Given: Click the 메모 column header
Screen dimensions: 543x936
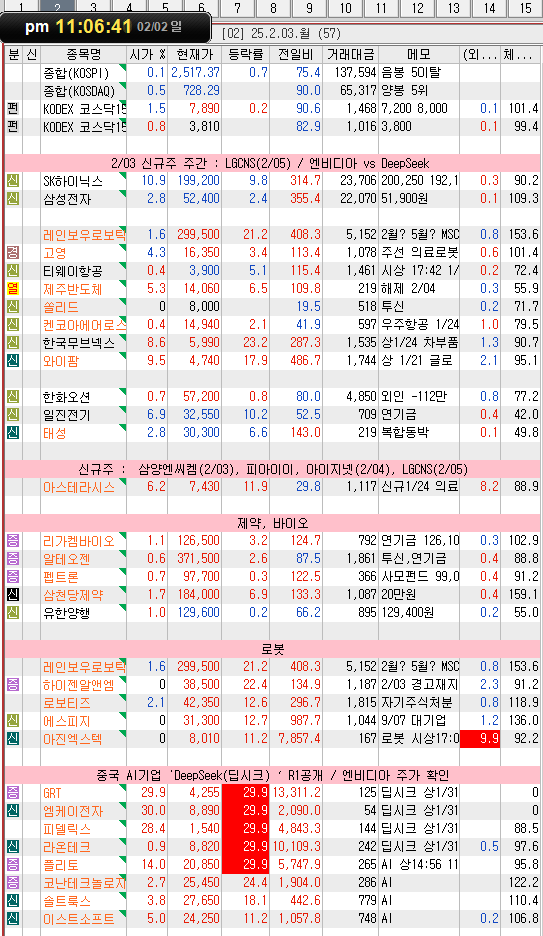Looking at the screenshot, I should coord(419,54).
